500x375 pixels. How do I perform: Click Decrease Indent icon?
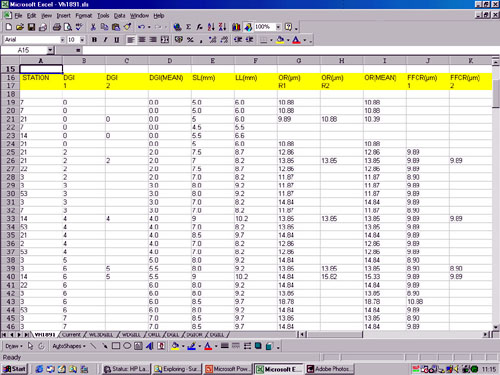click(x=238, y=40)
